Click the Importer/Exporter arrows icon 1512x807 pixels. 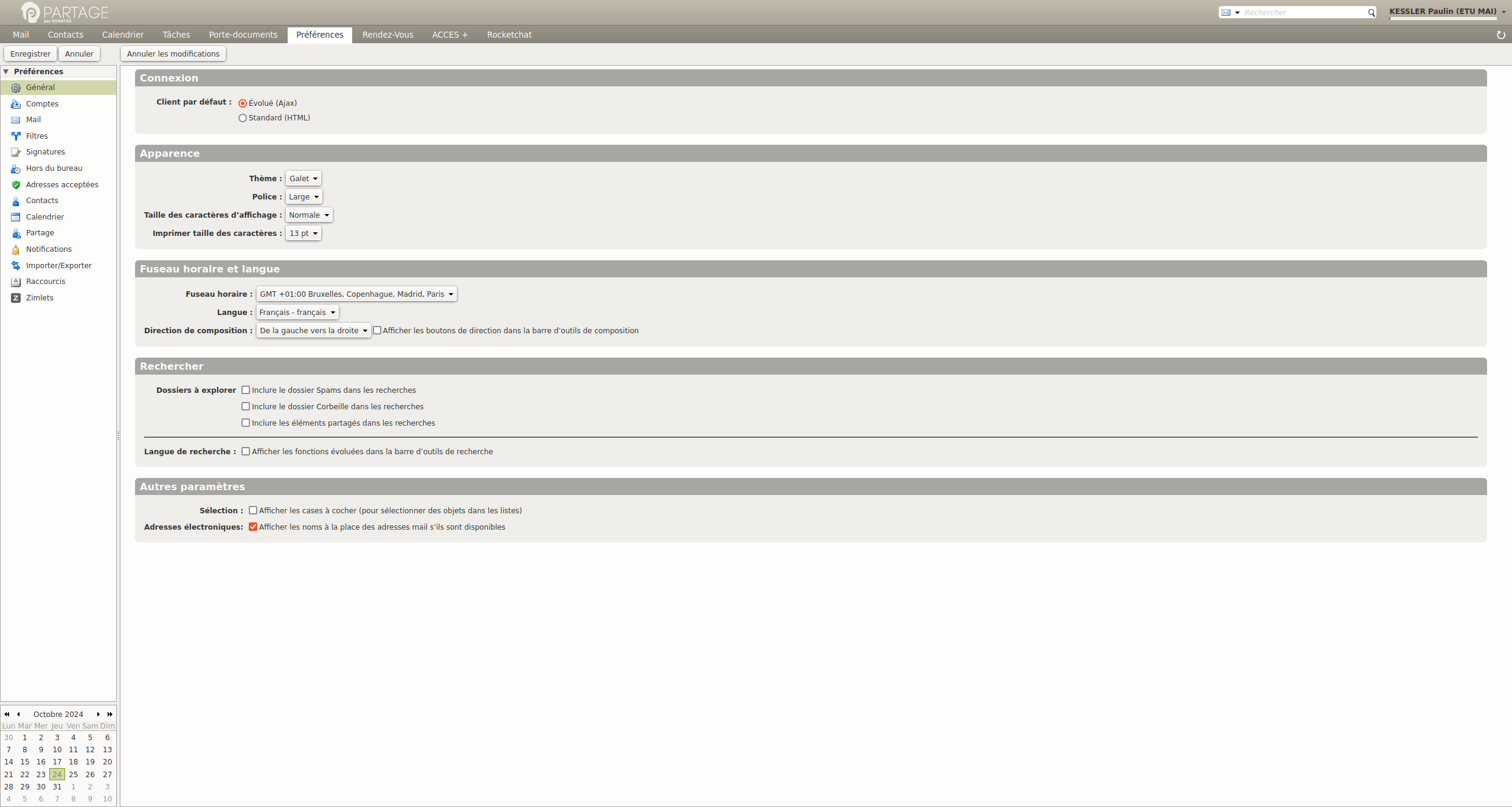[x=16, y=266]
